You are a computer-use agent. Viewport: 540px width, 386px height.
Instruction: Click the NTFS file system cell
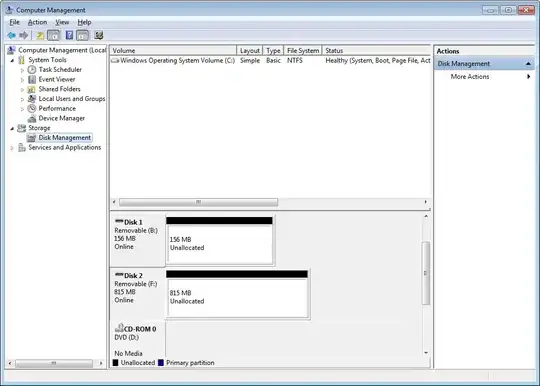pos(295,61)
